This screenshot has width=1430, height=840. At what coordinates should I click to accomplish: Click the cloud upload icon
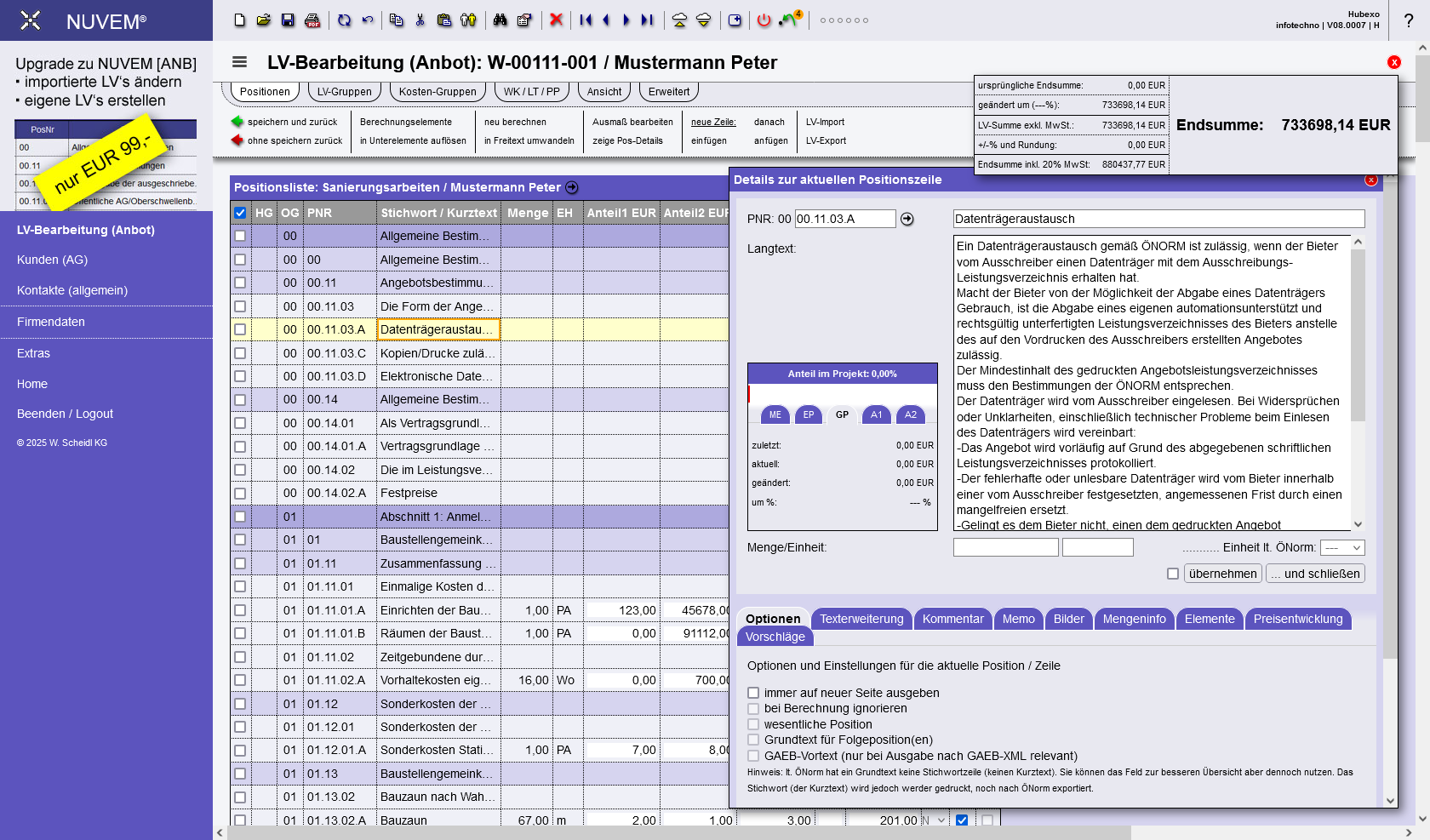tap(679, 20)
